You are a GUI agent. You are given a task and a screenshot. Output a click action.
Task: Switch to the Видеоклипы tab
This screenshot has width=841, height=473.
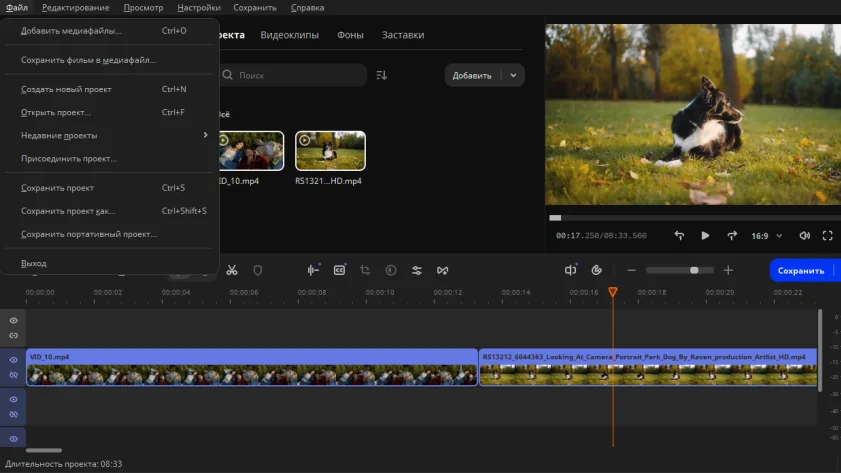[x=289, y=35]
